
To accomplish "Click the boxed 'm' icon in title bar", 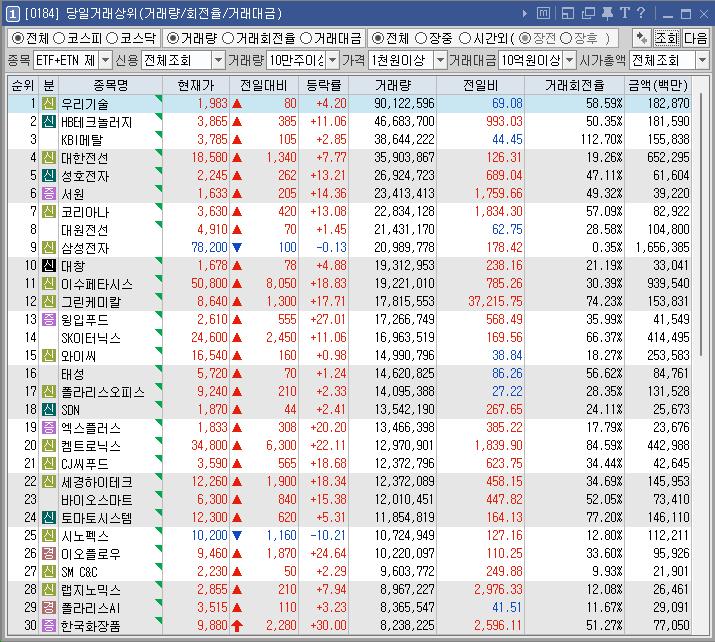I will [543, 13].
